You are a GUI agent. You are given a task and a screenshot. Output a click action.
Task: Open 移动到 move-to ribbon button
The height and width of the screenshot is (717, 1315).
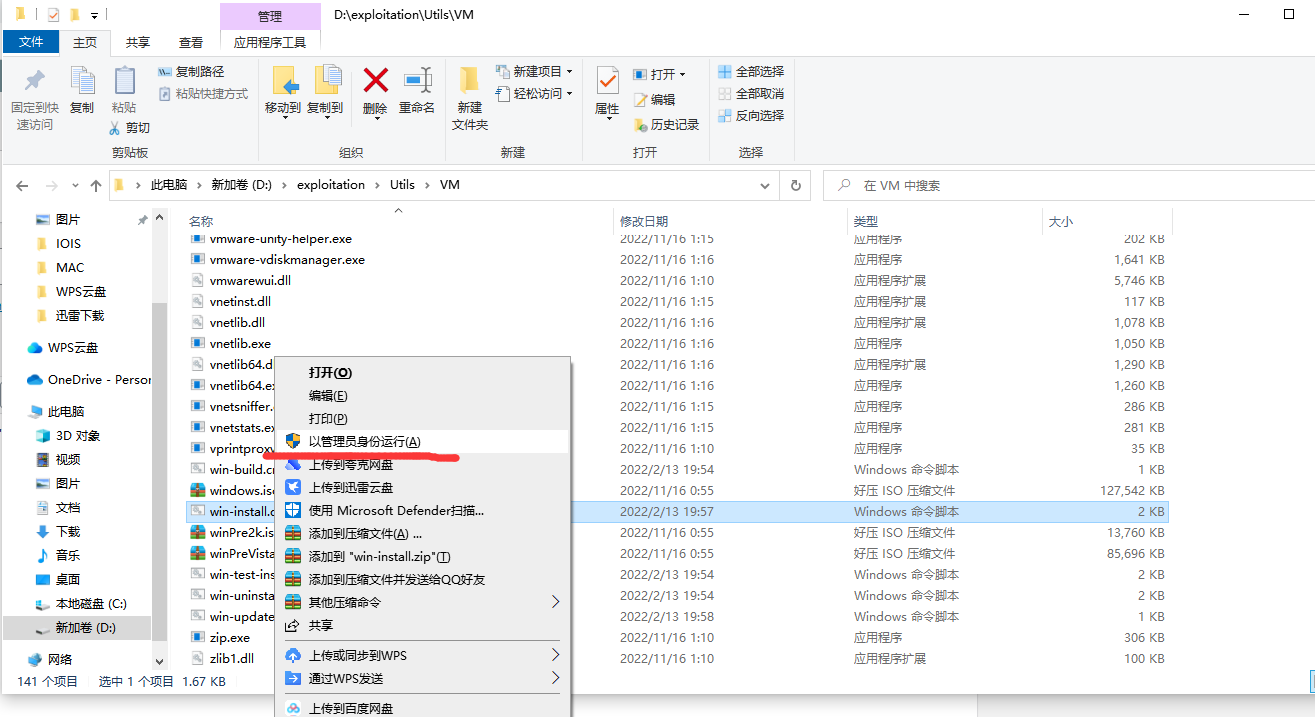pyautogui.click(x=283, y=92)
